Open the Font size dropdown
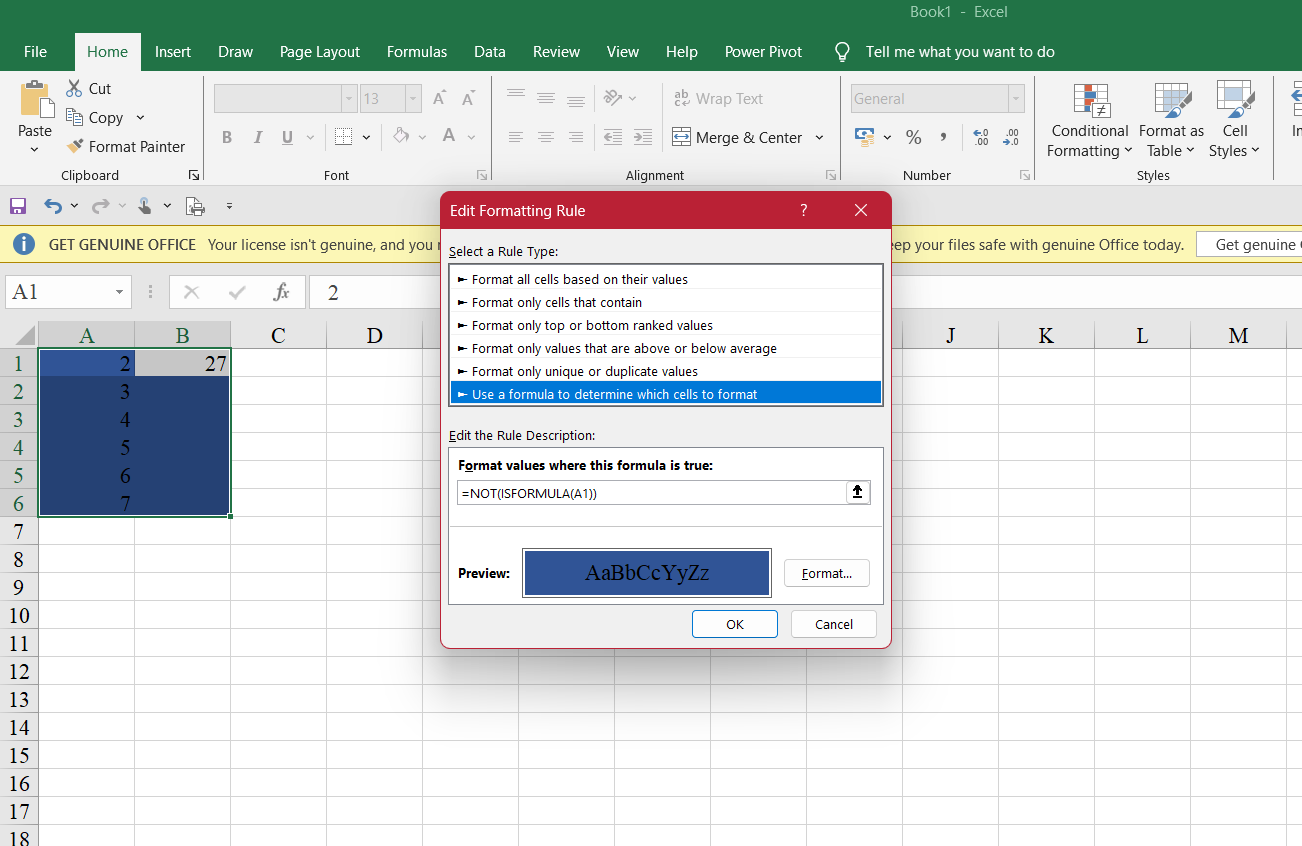Screen dimensions: 1302x846 413,98
